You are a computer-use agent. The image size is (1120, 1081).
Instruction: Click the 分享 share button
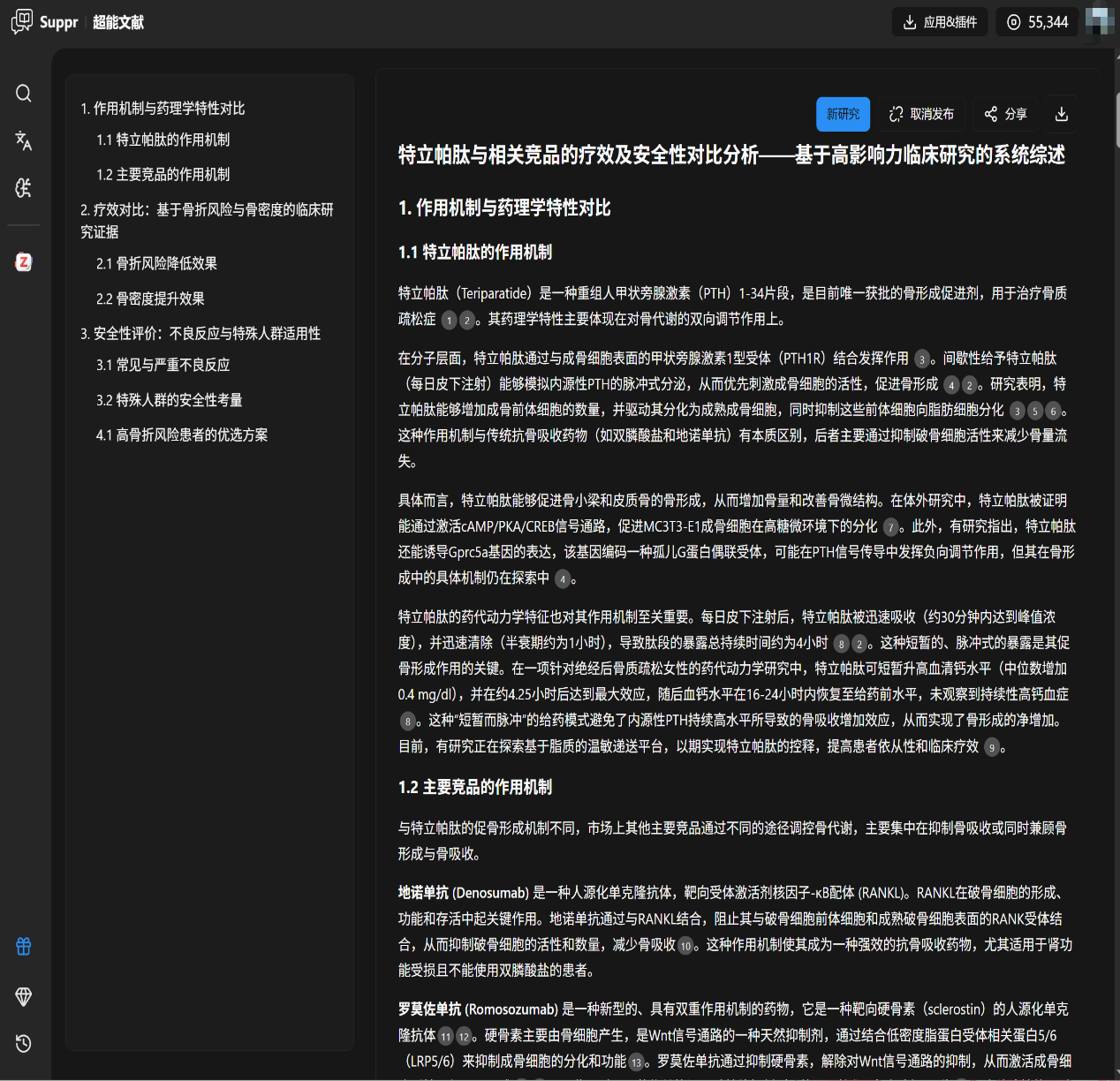(1006, 114)
